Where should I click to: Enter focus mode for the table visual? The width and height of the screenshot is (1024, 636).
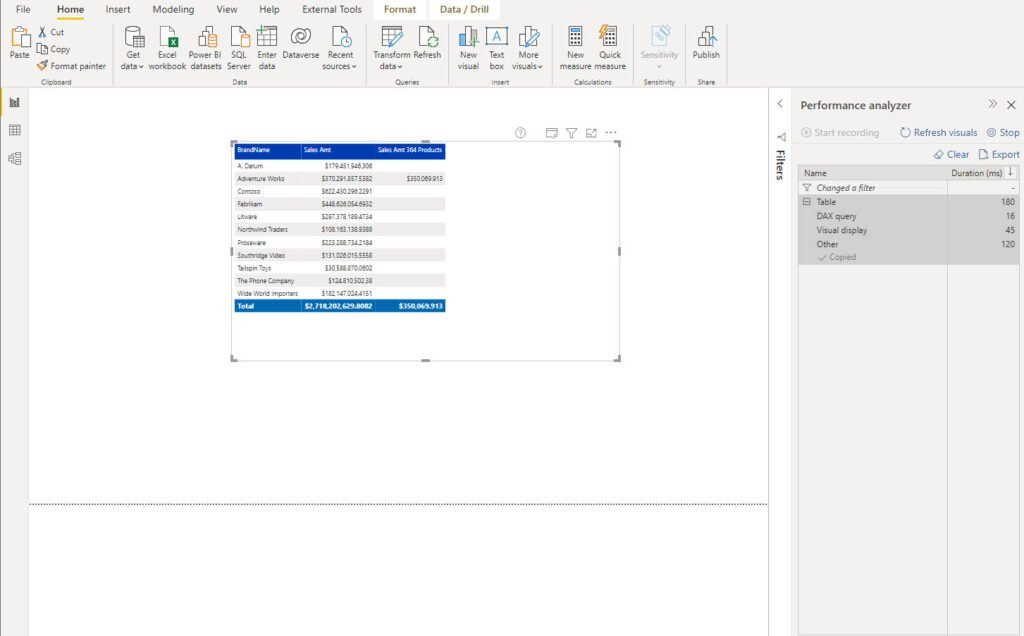(591, 133)
